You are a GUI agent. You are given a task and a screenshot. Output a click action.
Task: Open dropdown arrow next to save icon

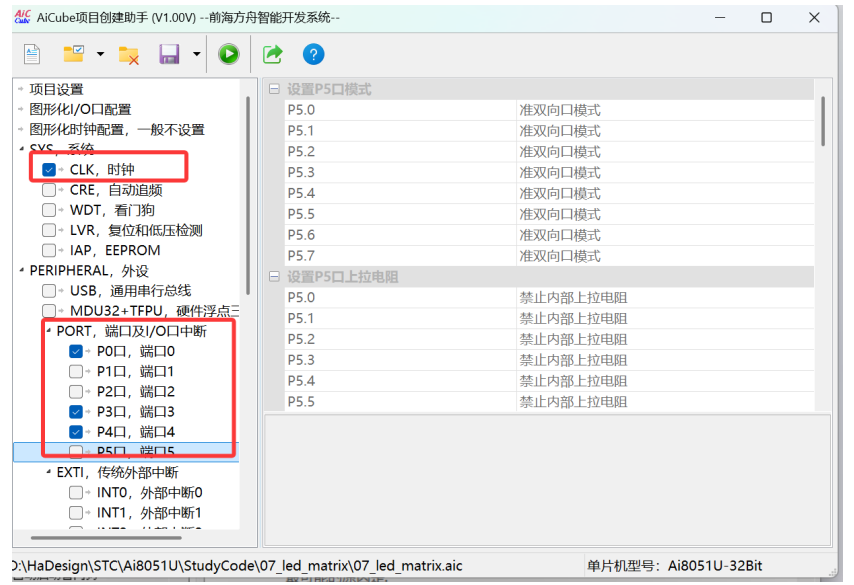[x=197, y=54]
